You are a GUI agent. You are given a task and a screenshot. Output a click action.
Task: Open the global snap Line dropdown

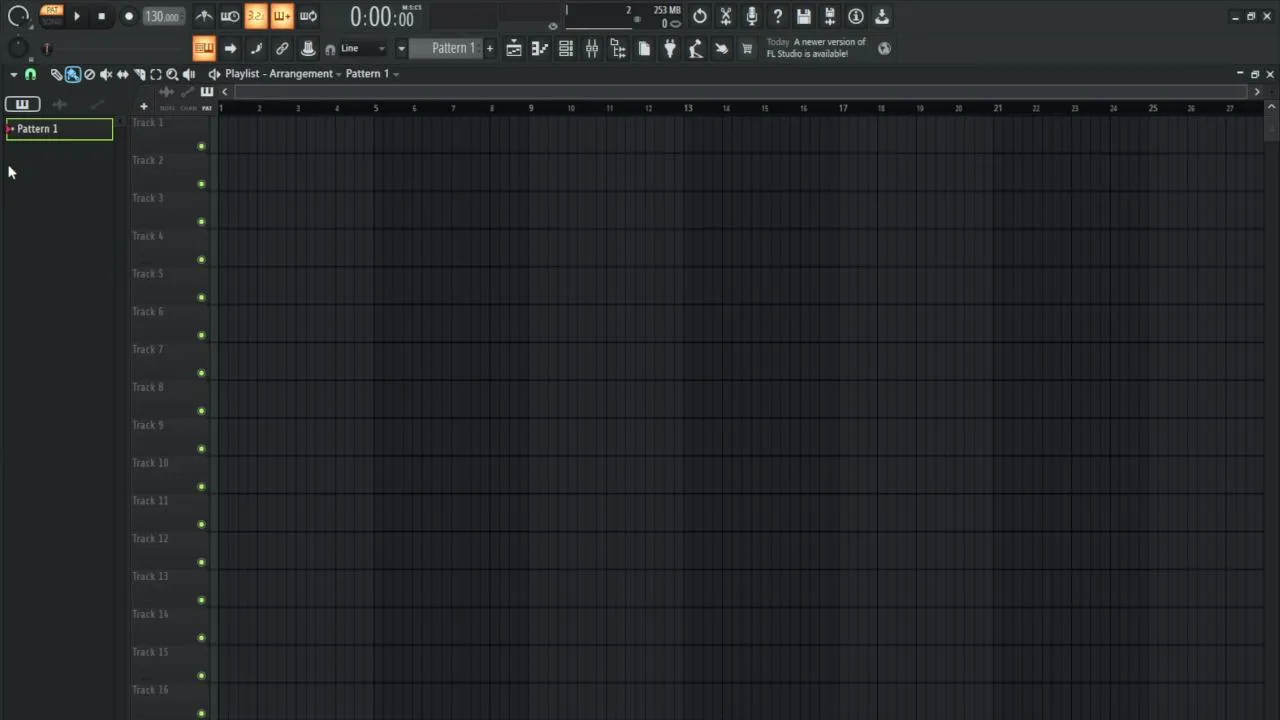pos(362,48)
